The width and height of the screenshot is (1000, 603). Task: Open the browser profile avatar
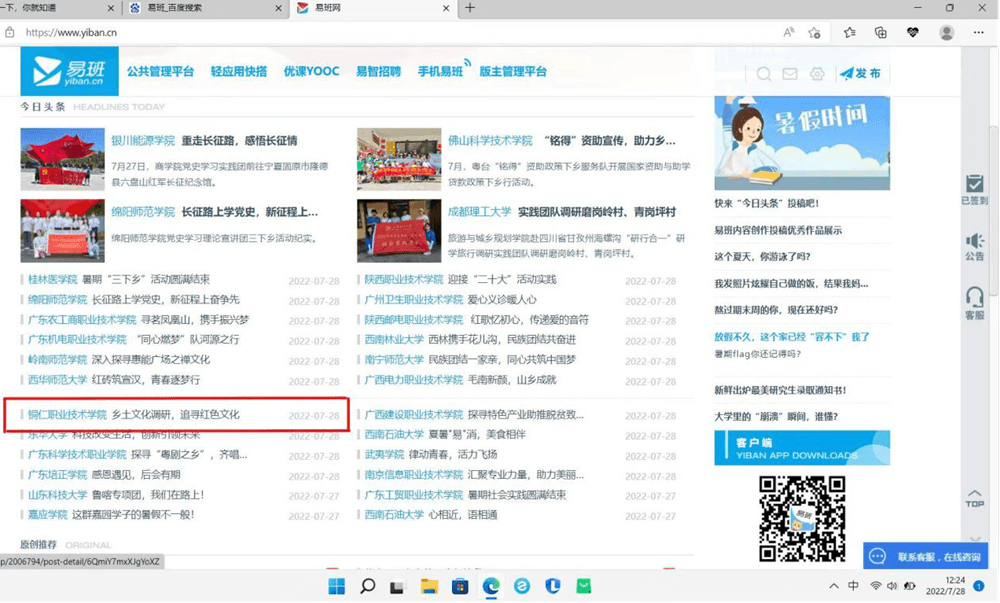[946, 33]
